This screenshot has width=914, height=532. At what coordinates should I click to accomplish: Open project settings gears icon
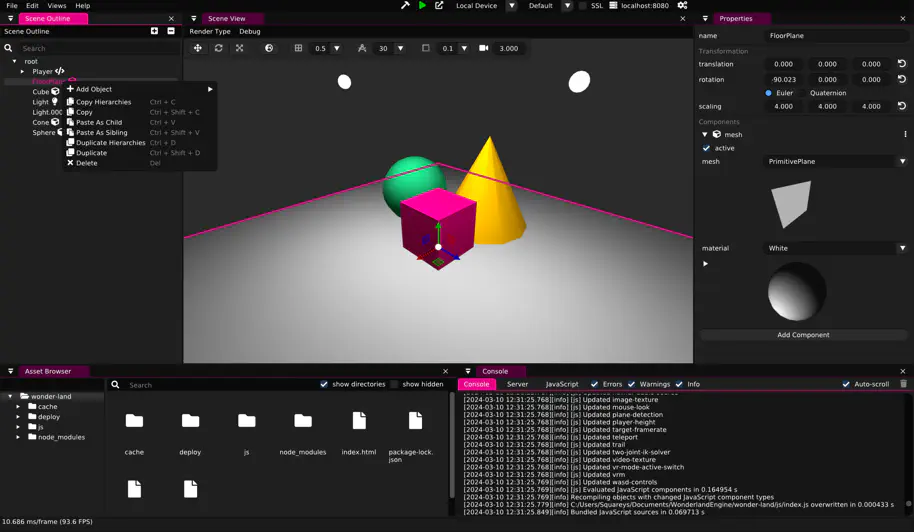pyautogui.click(x=682, y=6)
